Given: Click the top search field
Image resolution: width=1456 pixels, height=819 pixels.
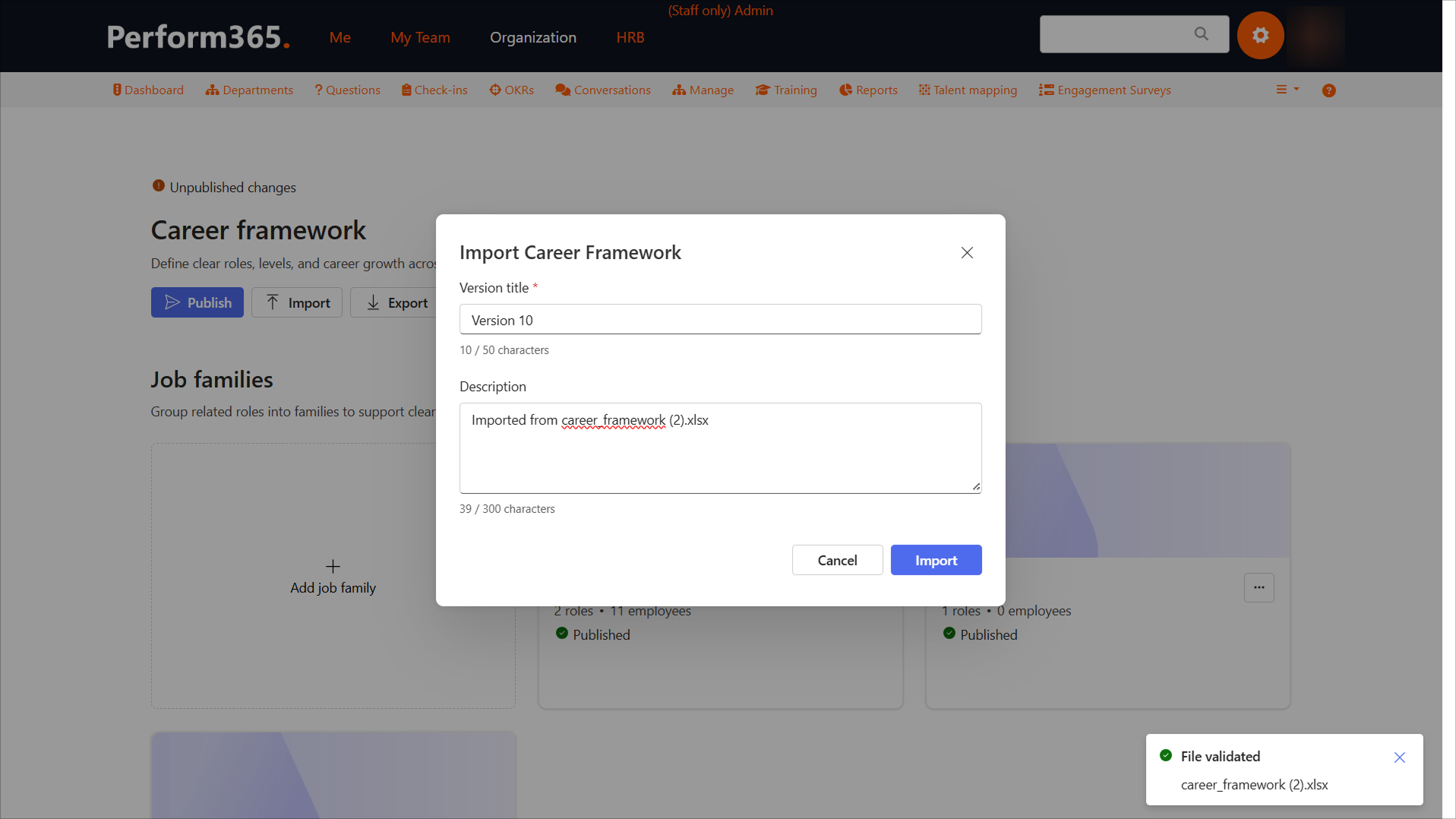Looking at the screenshot, I should [1134, 34].
